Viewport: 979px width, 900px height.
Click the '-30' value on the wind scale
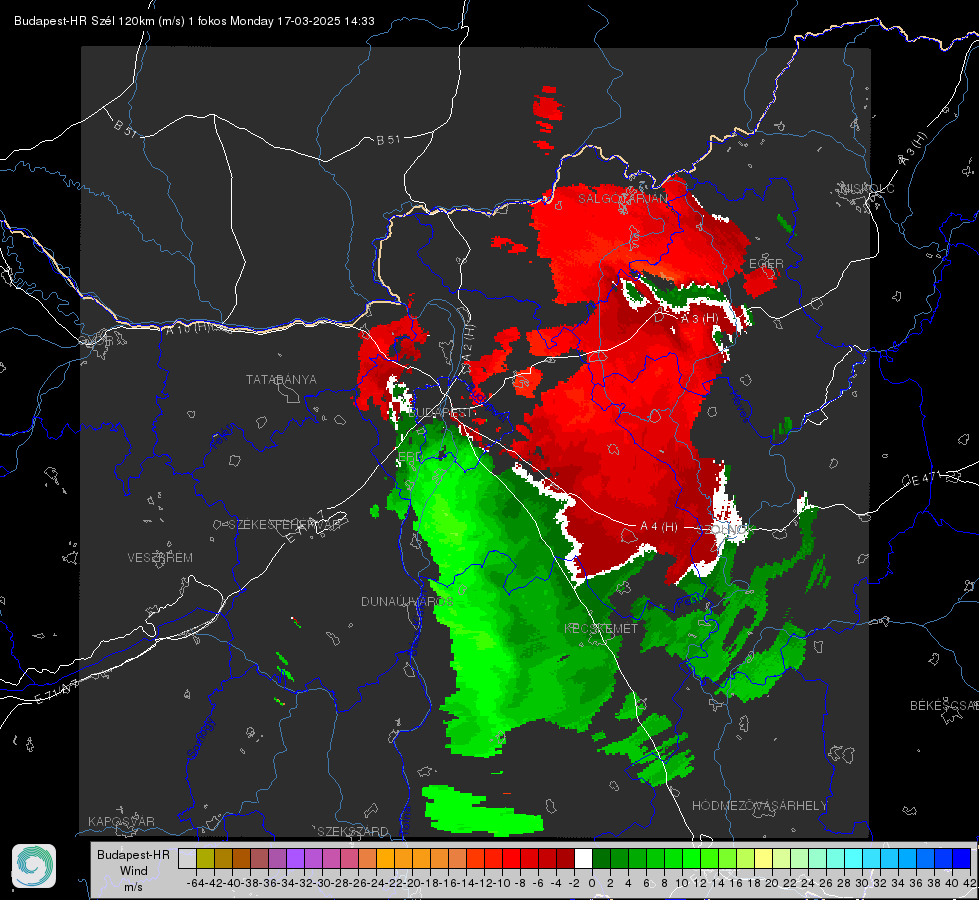(x=322, y=883)
